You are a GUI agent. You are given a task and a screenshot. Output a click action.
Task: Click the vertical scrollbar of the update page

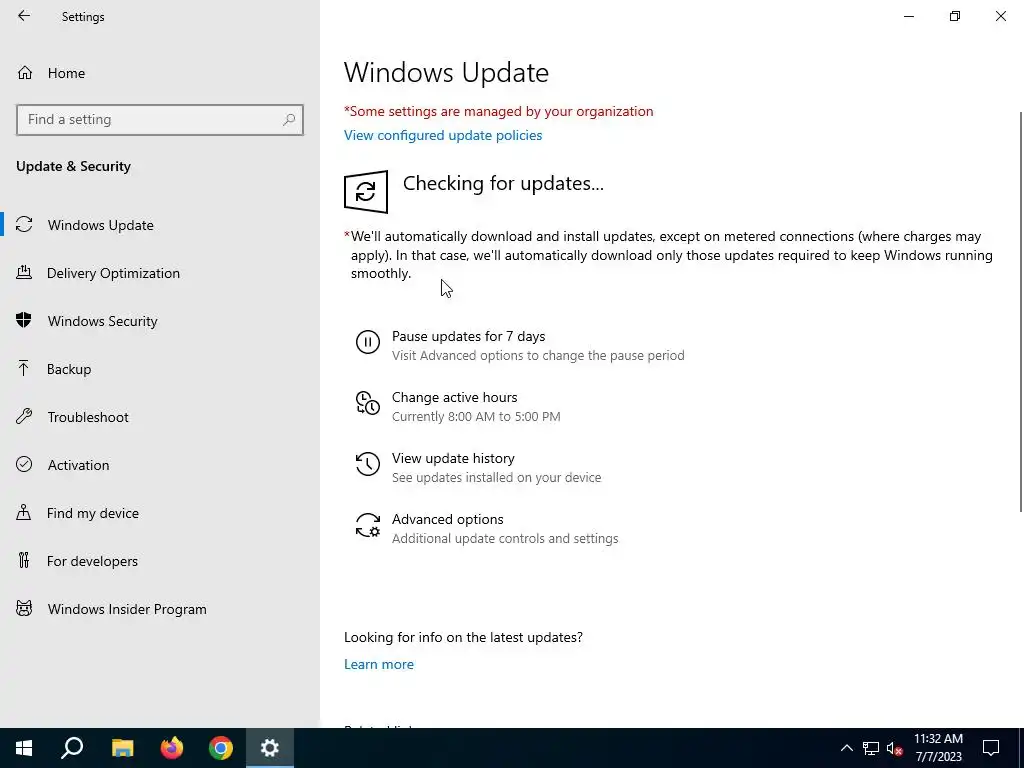click(x=1020, y=312)
